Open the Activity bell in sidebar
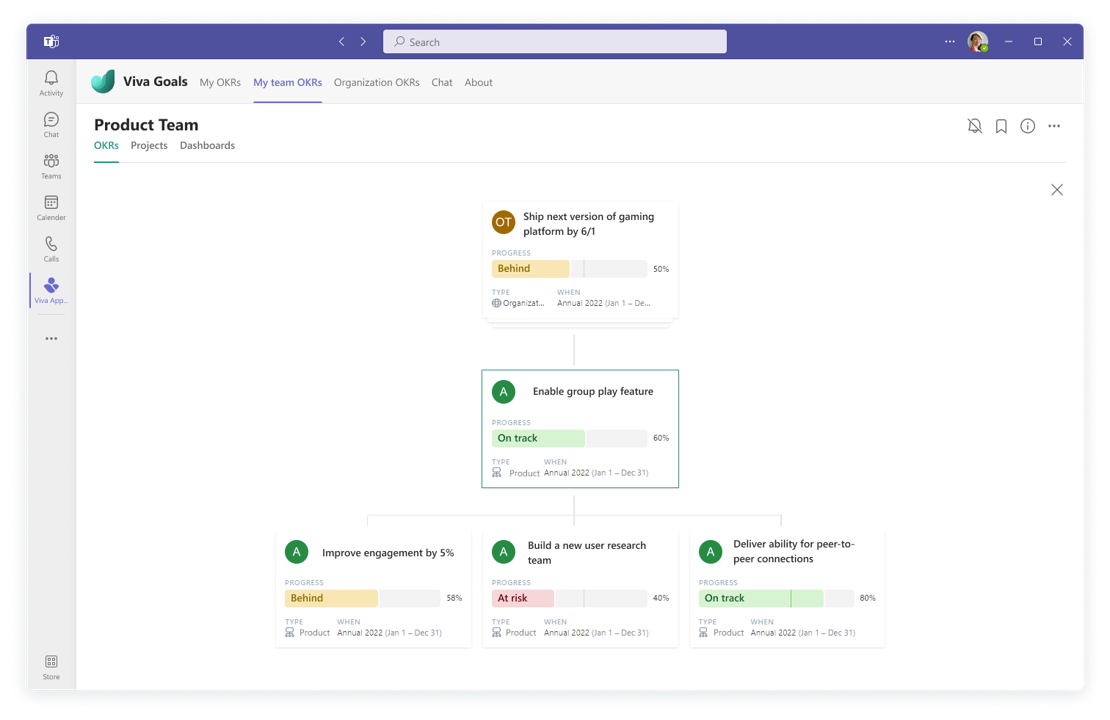1110x720 pixels. click(51, 83)
